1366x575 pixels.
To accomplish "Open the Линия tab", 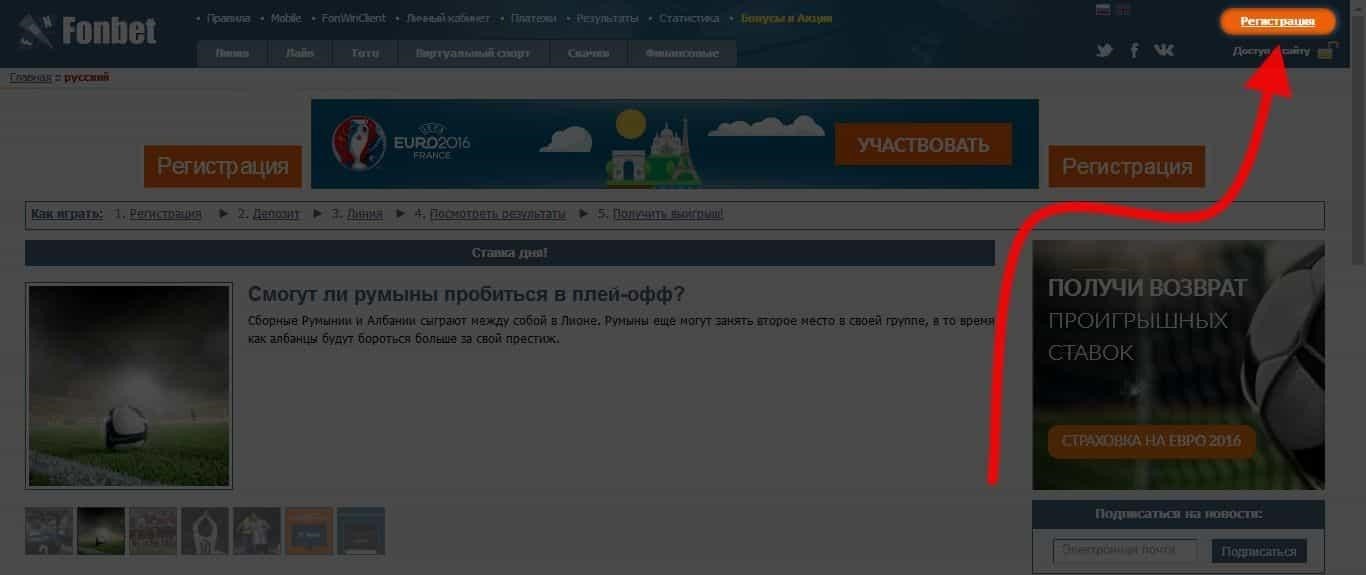I will [x=232, y=54].
